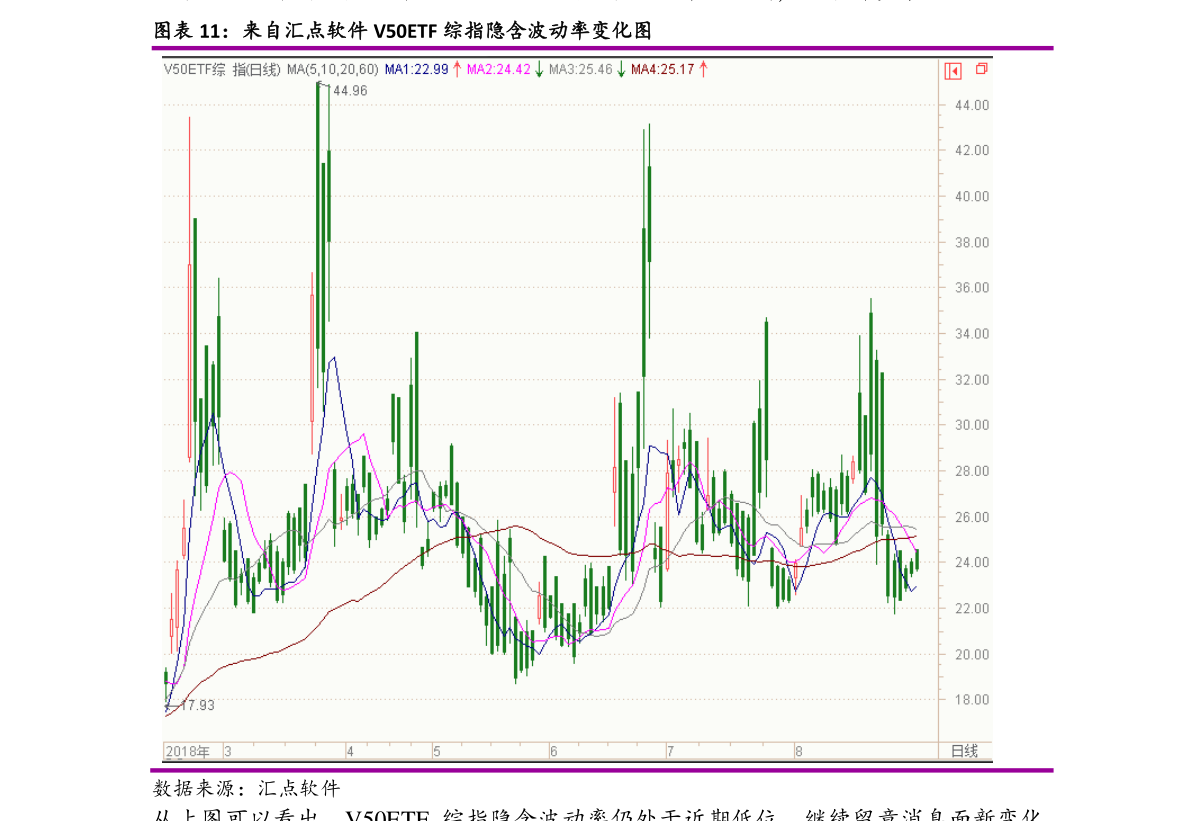Click the 2018年 label on time axis
Screen dimensions: 1191x821
[x=187, y=751]
